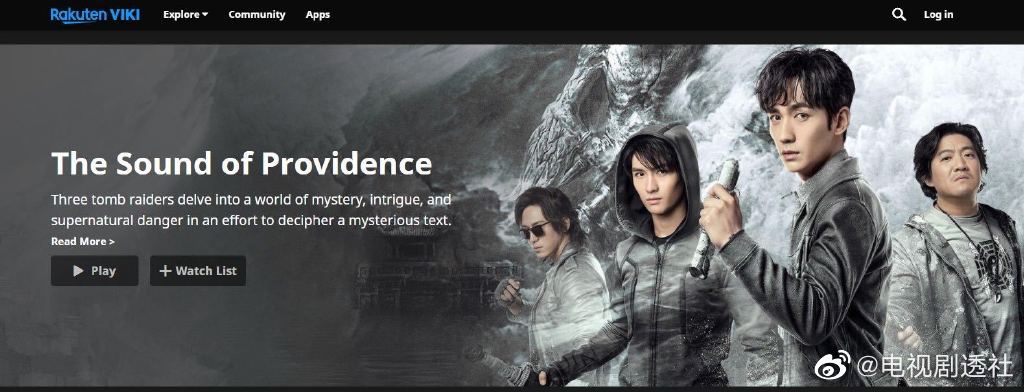Screen dimensions: 1024x392
Task: Click the synopsis text about tomb raiders
Action: (x=251, y=209)
